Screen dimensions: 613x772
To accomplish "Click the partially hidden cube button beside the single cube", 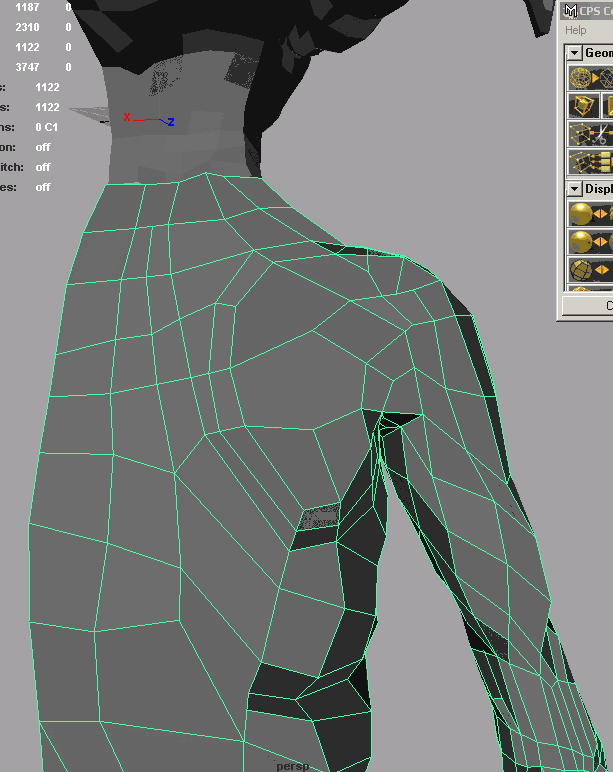I will click(x=608, y=106).
